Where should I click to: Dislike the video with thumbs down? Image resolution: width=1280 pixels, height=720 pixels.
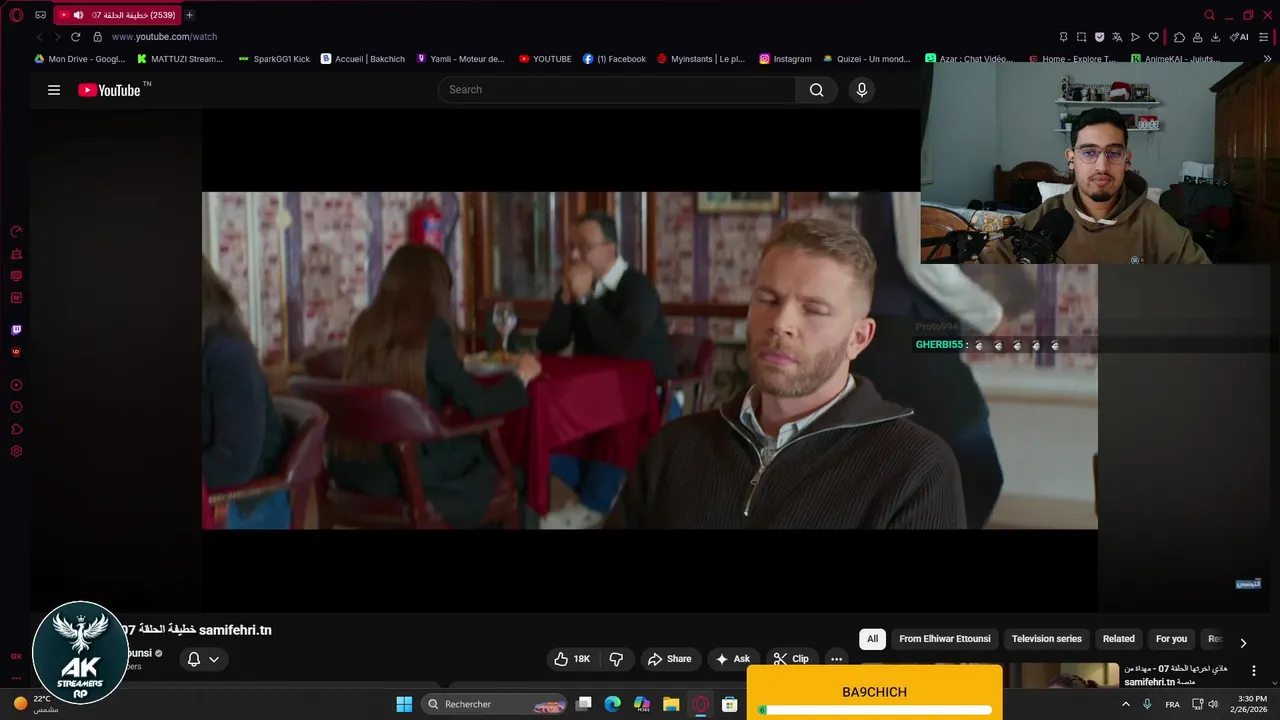tap(616, 659)
